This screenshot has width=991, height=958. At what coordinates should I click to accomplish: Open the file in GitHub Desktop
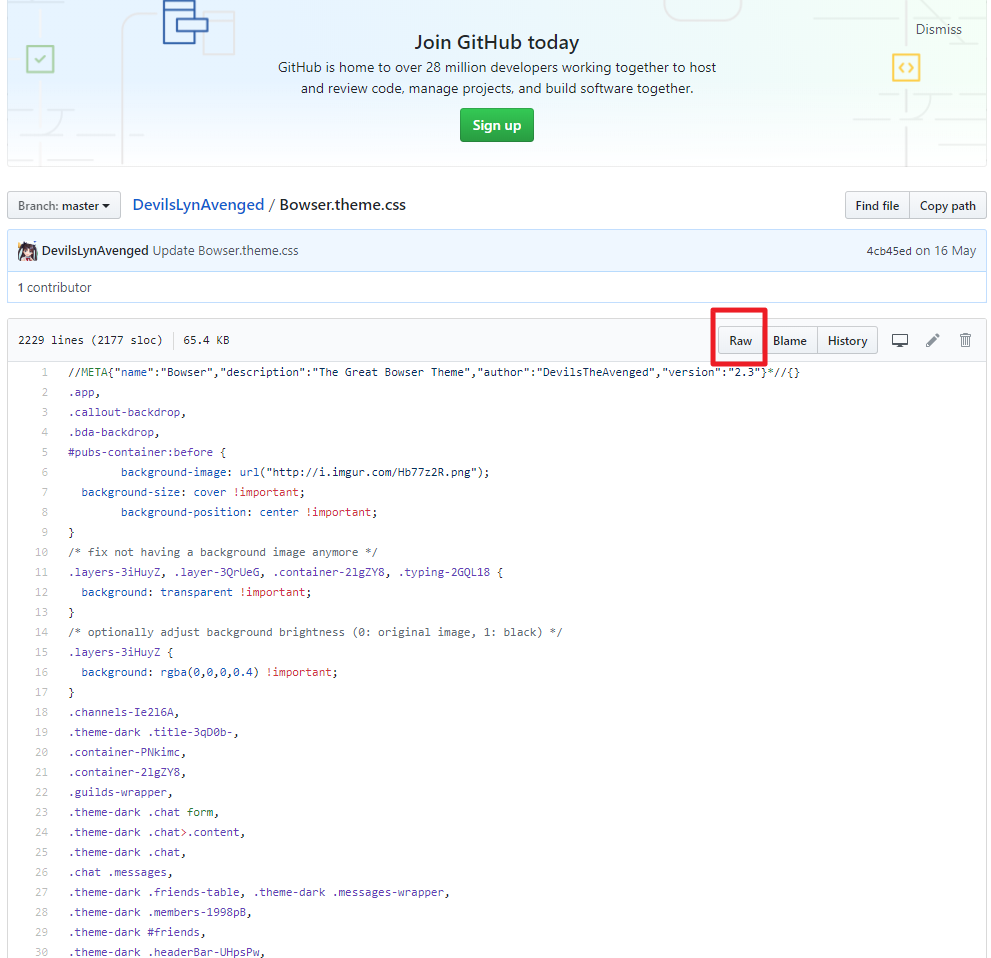(899, 340)
